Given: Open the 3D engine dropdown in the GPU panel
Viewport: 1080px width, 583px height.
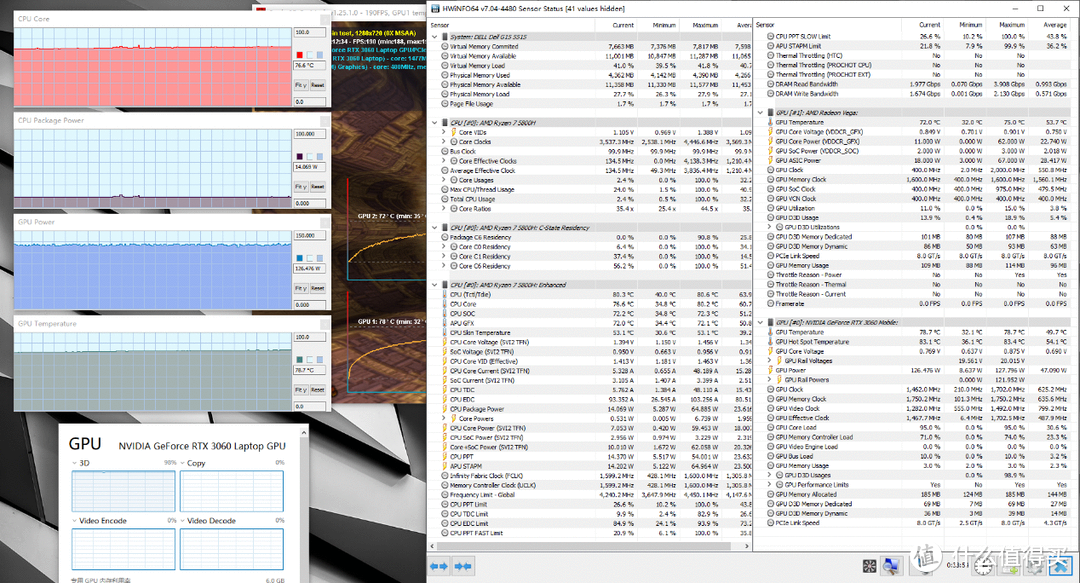Looking at the screenshot, I should coord(74,463).
